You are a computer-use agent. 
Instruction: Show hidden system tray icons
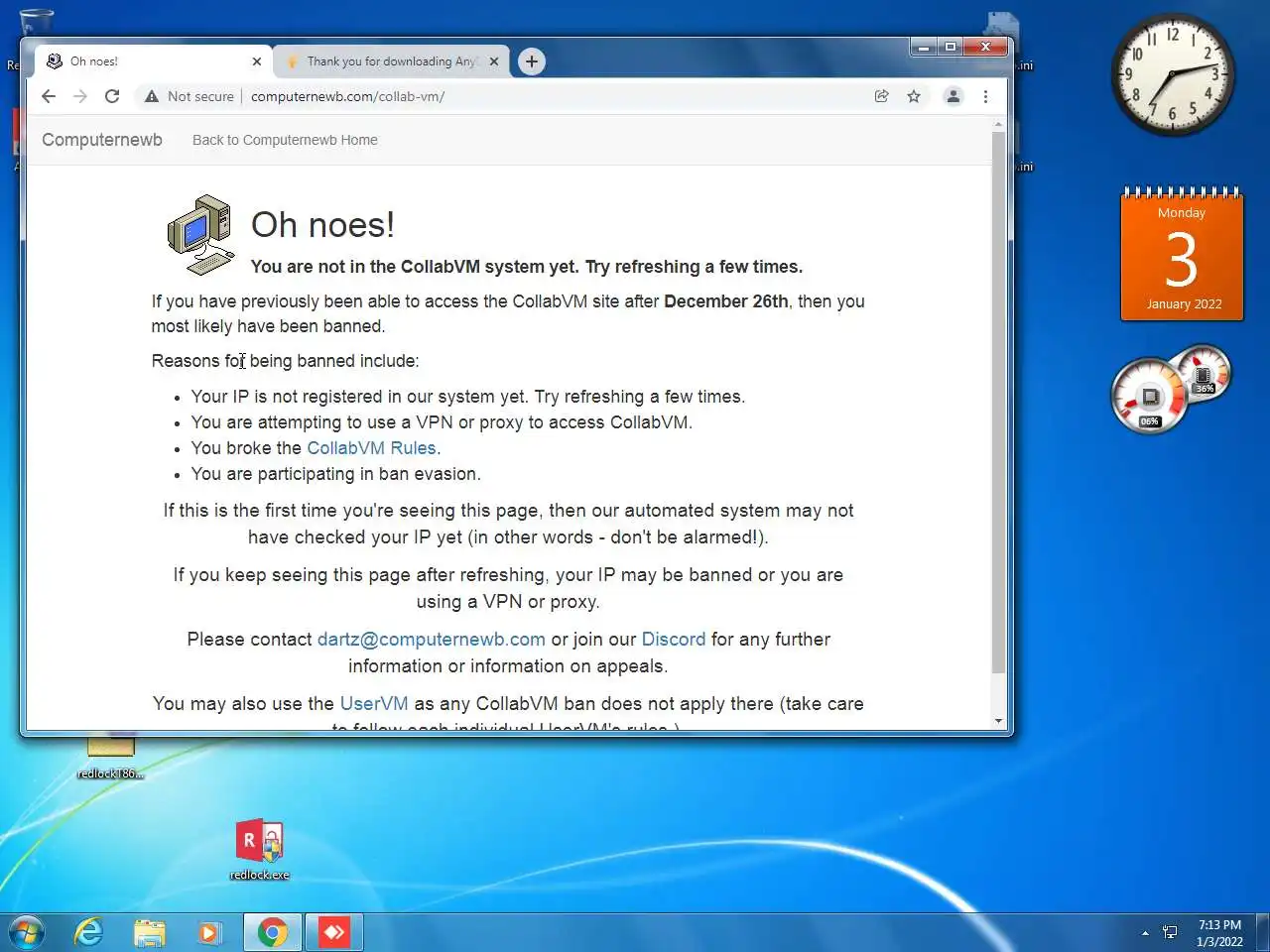[x=1145, y=933]
